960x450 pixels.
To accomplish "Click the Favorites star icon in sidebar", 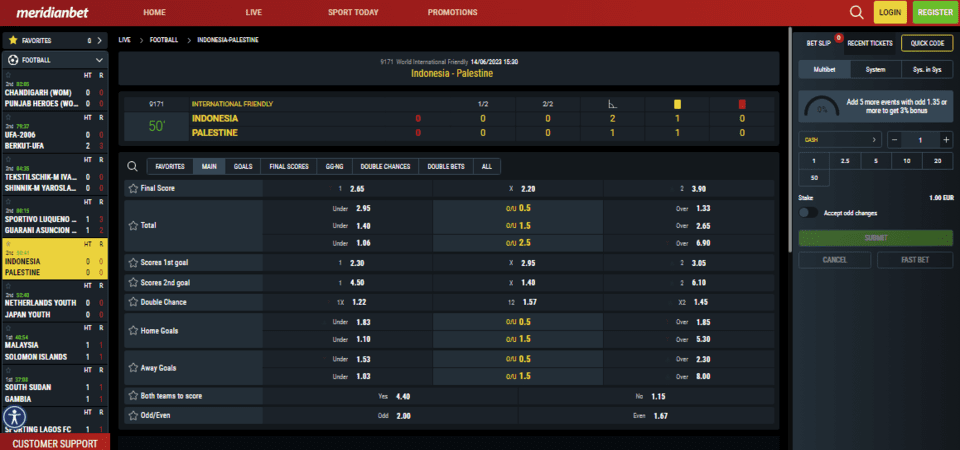I will (13, 40).
